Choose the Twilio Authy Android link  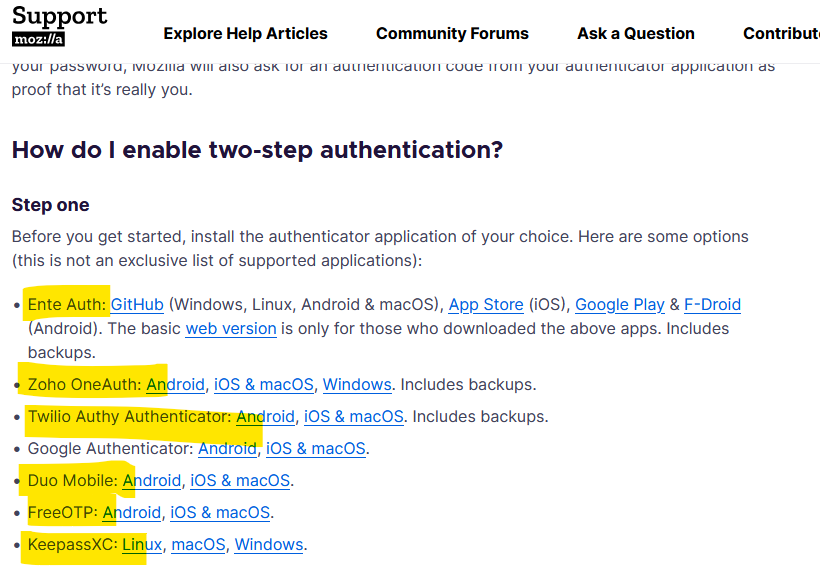point(266,416)
